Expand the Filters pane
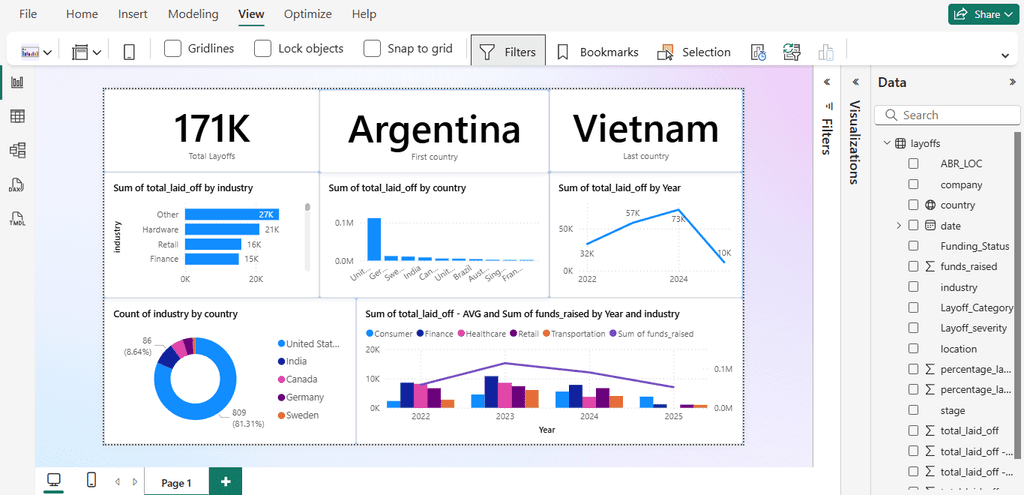 (827, 82)
